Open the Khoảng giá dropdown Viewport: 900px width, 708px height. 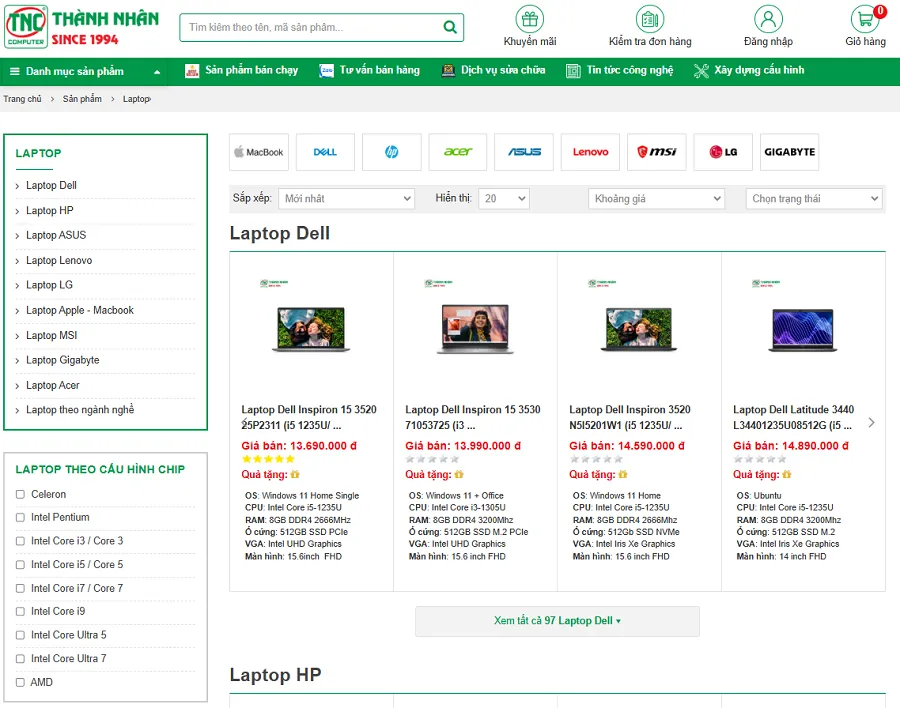(x=657, y=199)
